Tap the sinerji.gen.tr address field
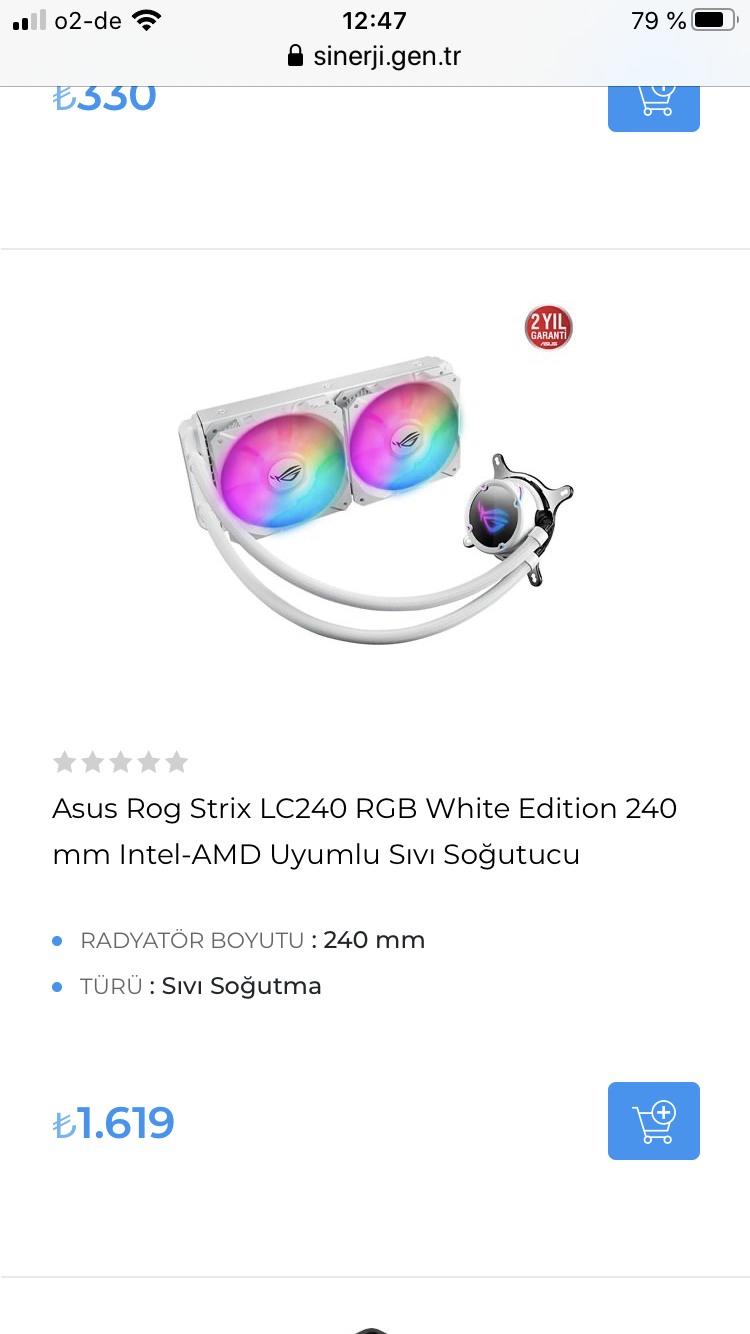This screenshot has height=1334, width=750. point(375,55)
